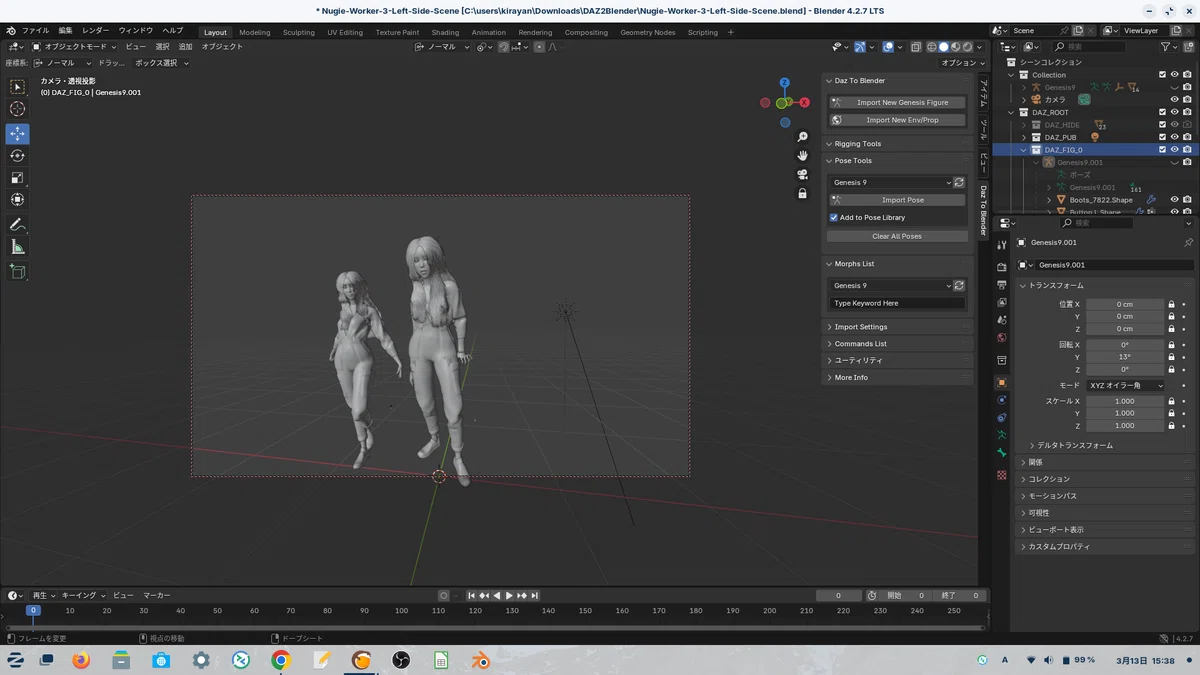This screenshot has height=675, width=1200.
Task: Toggle camera view with camera icon
Action: [x=802, y=175]
